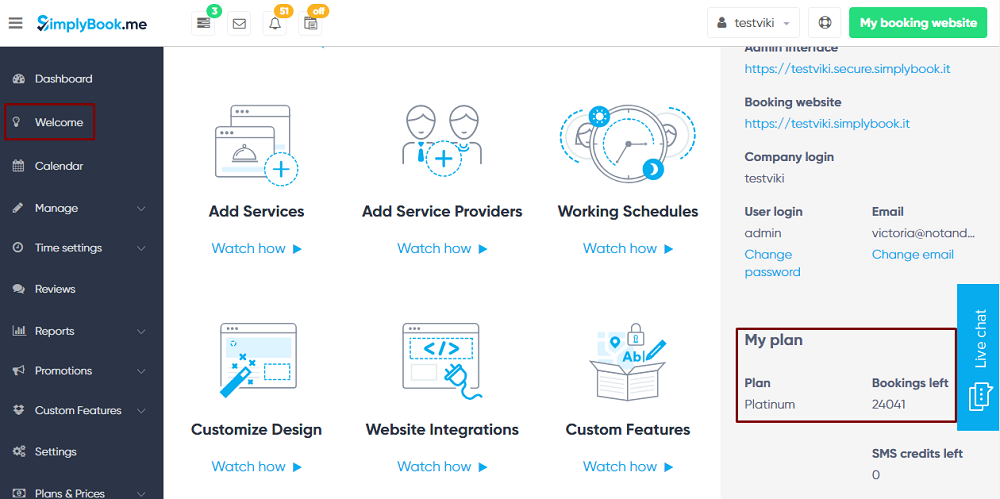Open the envelope messages icon
Image resolution: width=1000 pixels, height=499 pixels.
239,23
